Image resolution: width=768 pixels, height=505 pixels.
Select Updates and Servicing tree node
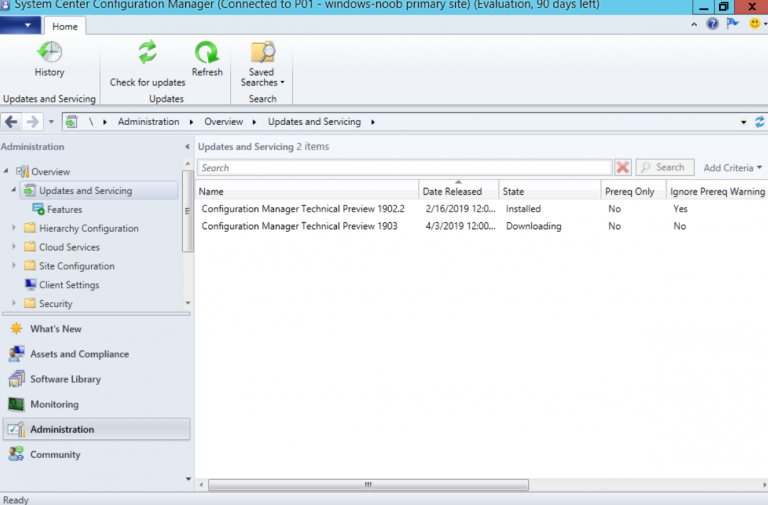pyautogui.click(x=98, y=191)
